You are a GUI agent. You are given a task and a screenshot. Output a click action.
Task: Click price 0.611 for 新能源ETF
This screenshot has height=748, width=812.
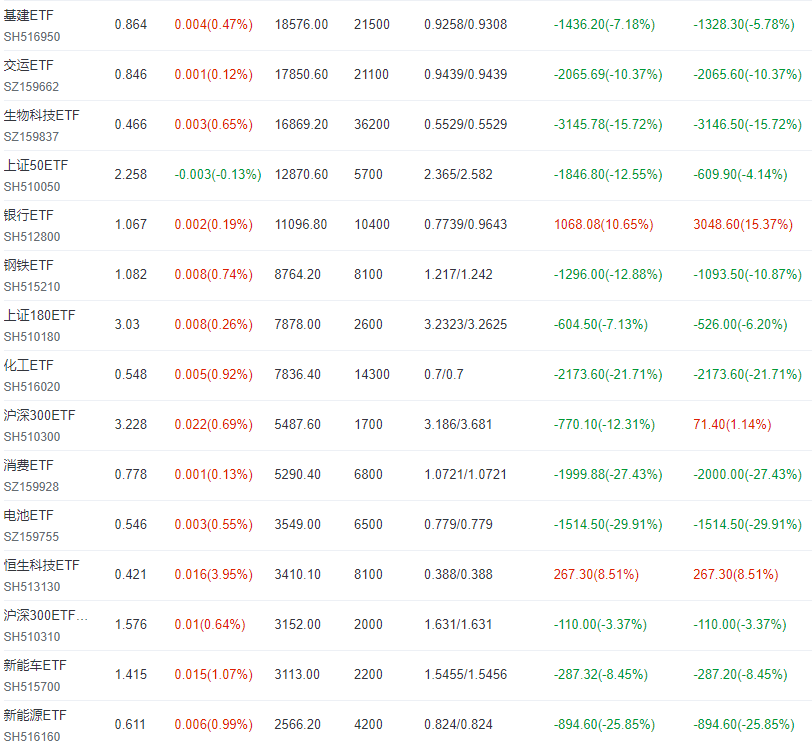[130, 724]
